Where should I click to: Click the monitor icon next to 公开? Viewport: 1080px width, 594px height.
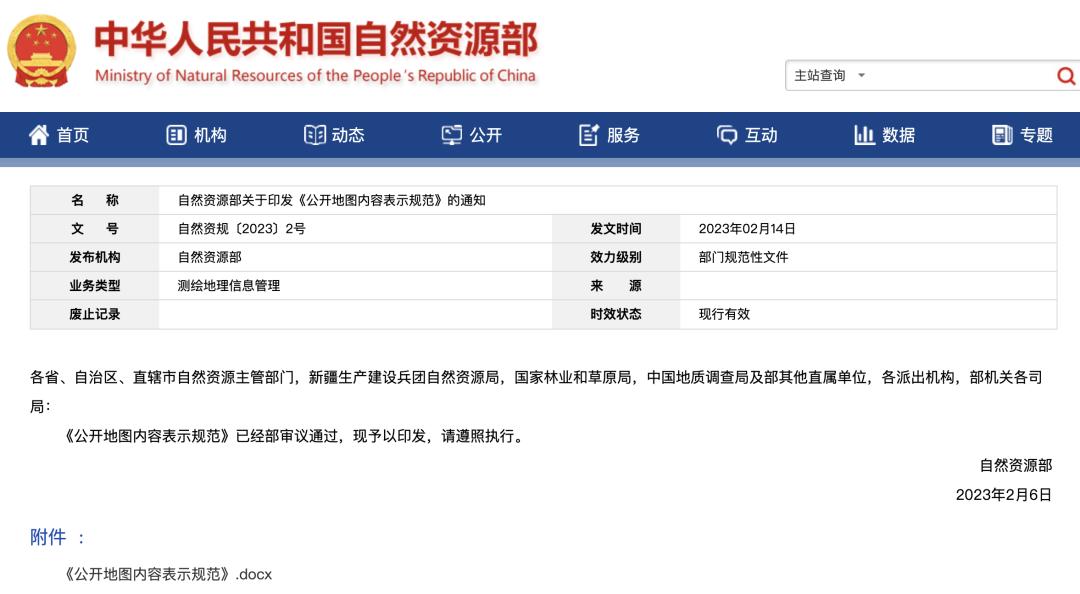(453, 136)
